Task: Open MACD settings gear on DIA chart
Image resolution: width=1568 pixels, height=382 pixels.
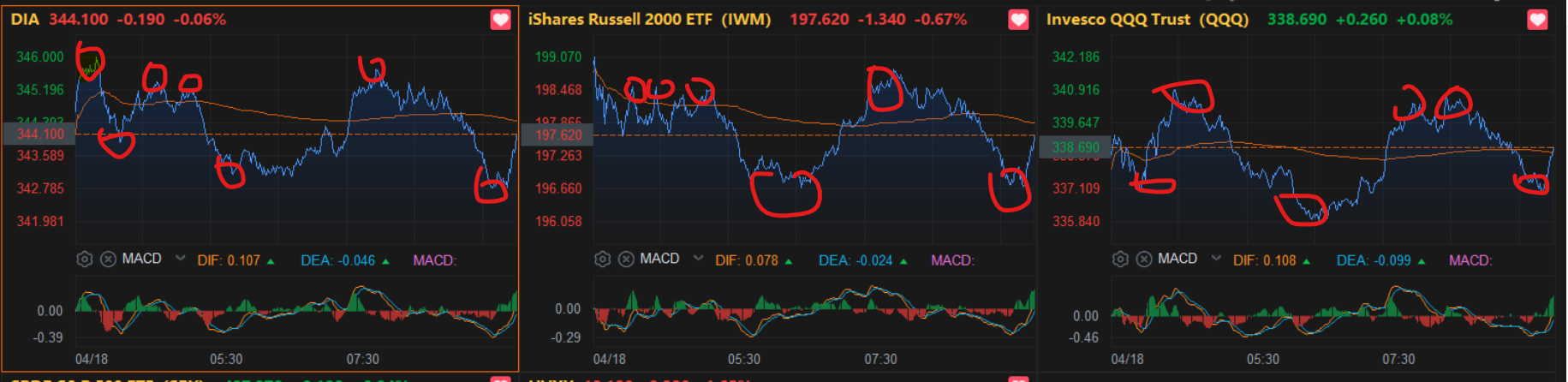Action: point(84,260)
